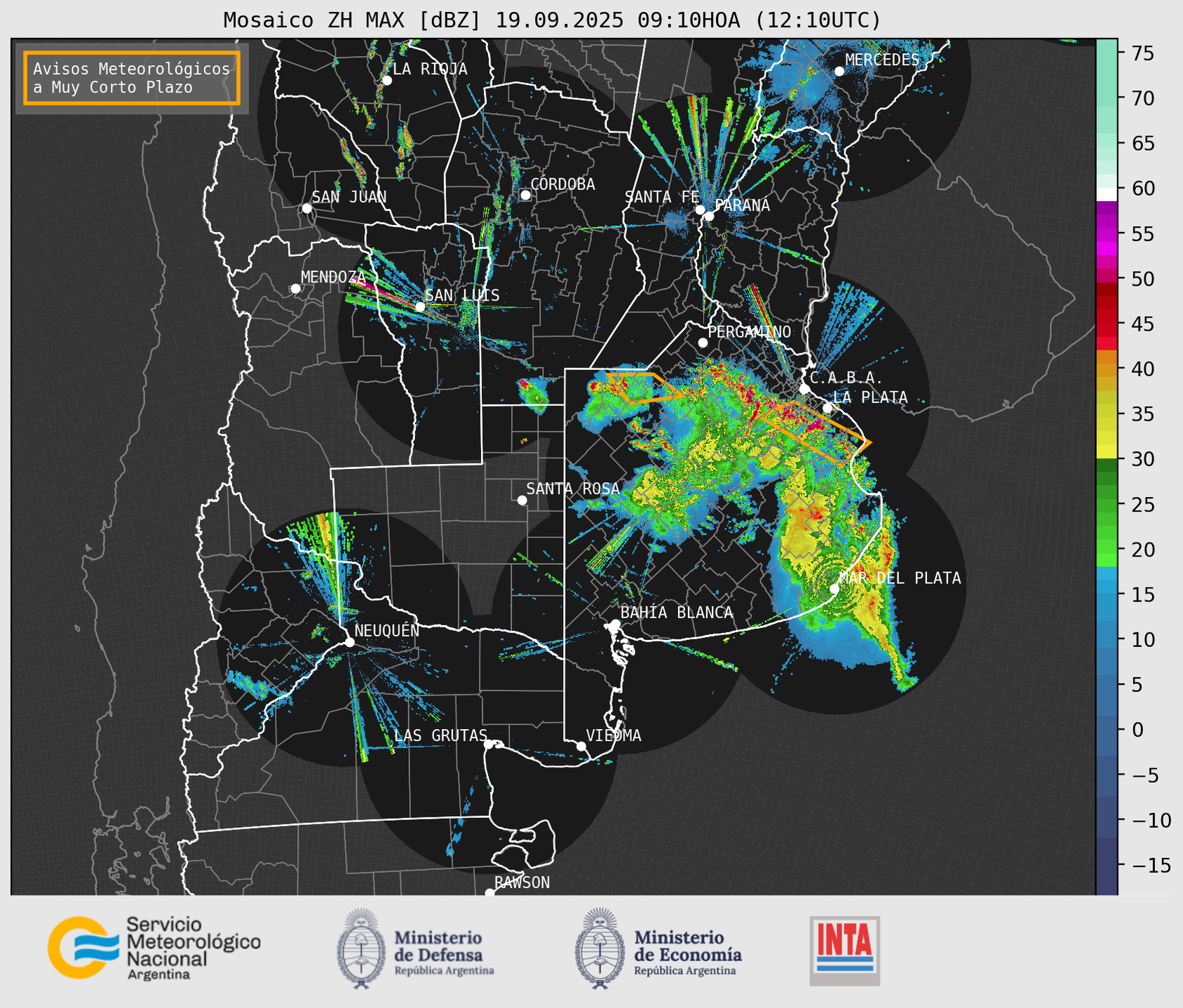The image size is (1183, 1008).
Task: Click the MENDOZA city marker dot
Action: (295, 289)
